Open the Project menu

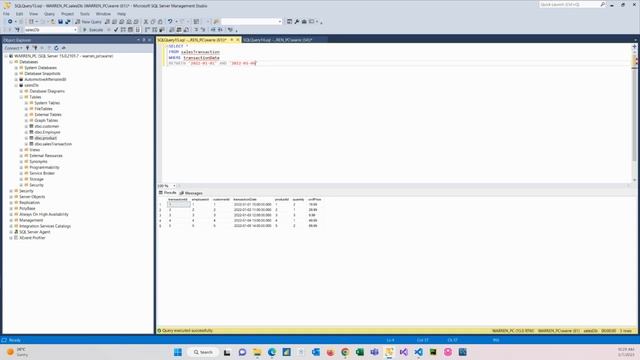67,14
